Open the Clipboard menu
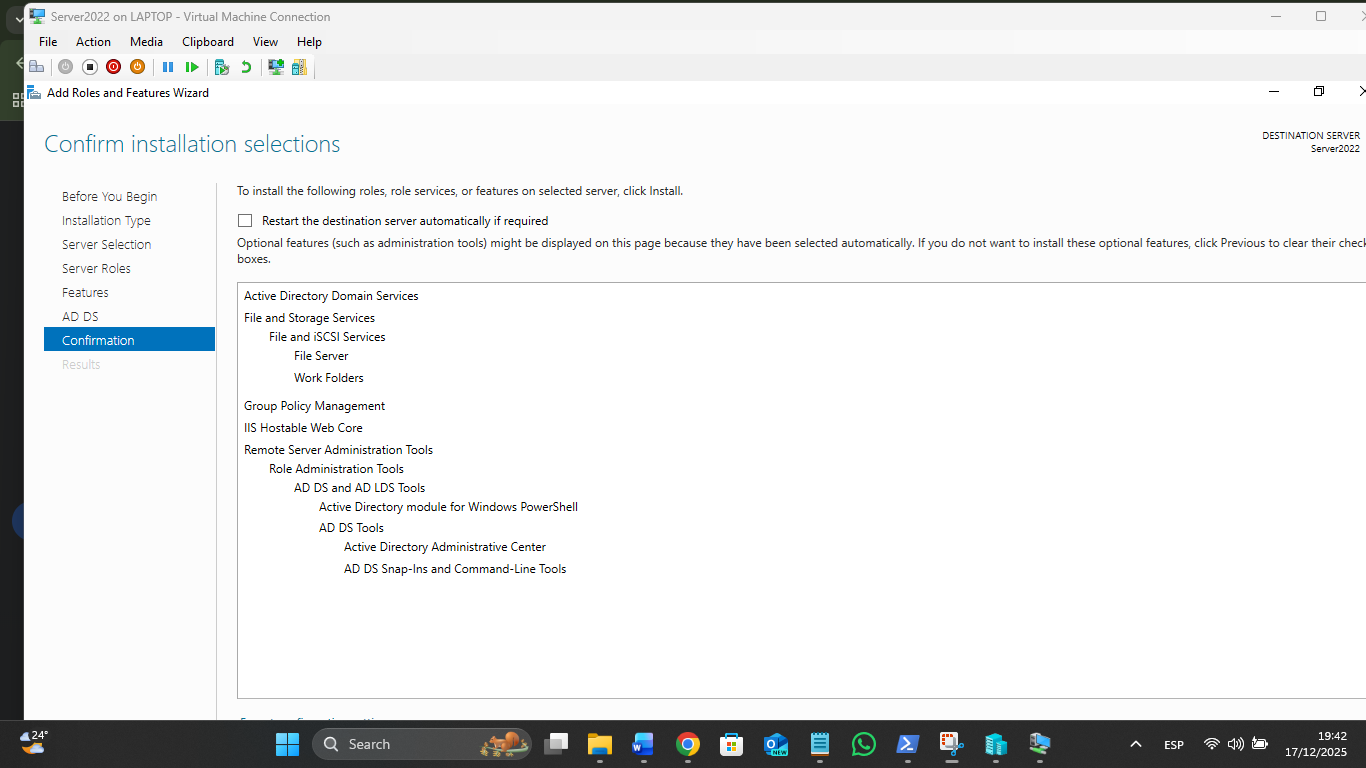This screenshot has width=1366, height=768. (208, 42)
